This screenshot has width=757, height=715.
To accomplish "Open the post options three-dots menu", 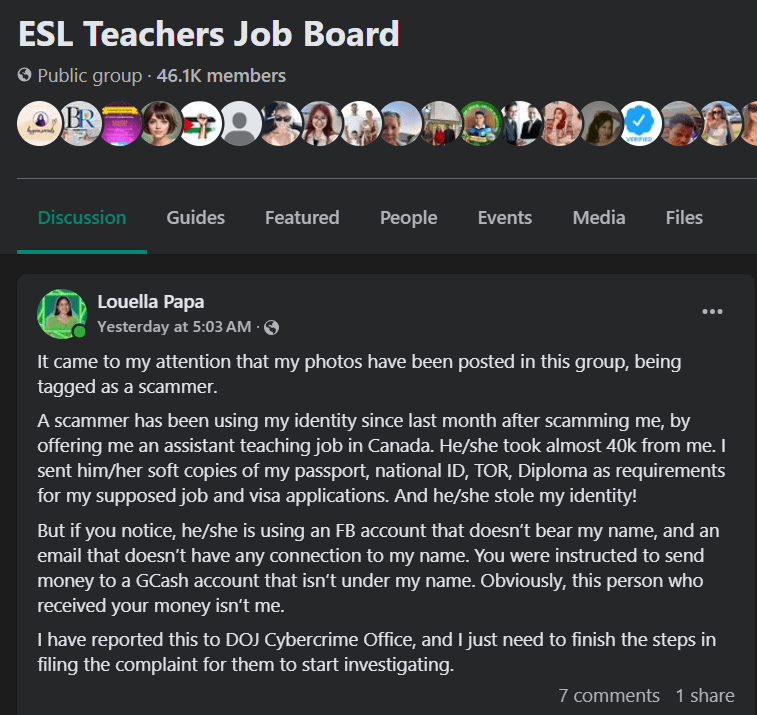I will (712, 312).
